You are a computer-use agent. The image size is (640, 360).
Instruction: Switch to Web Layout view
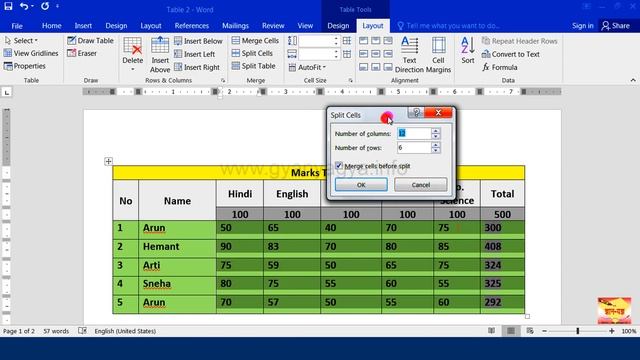(530, 331)
